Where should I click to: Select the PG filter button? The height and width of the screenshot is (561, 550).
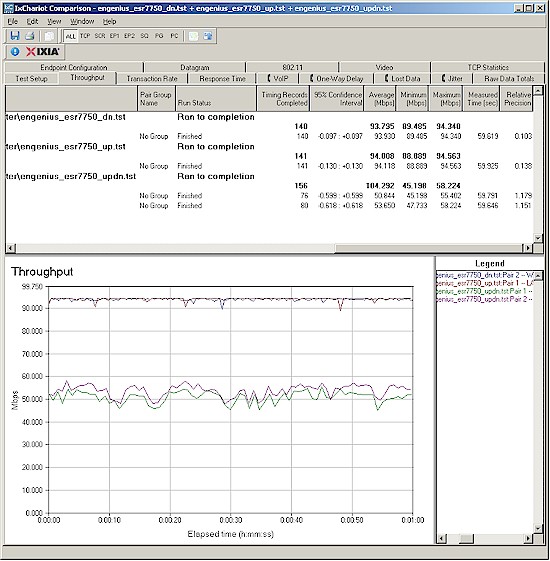click(x=159, y=36)
